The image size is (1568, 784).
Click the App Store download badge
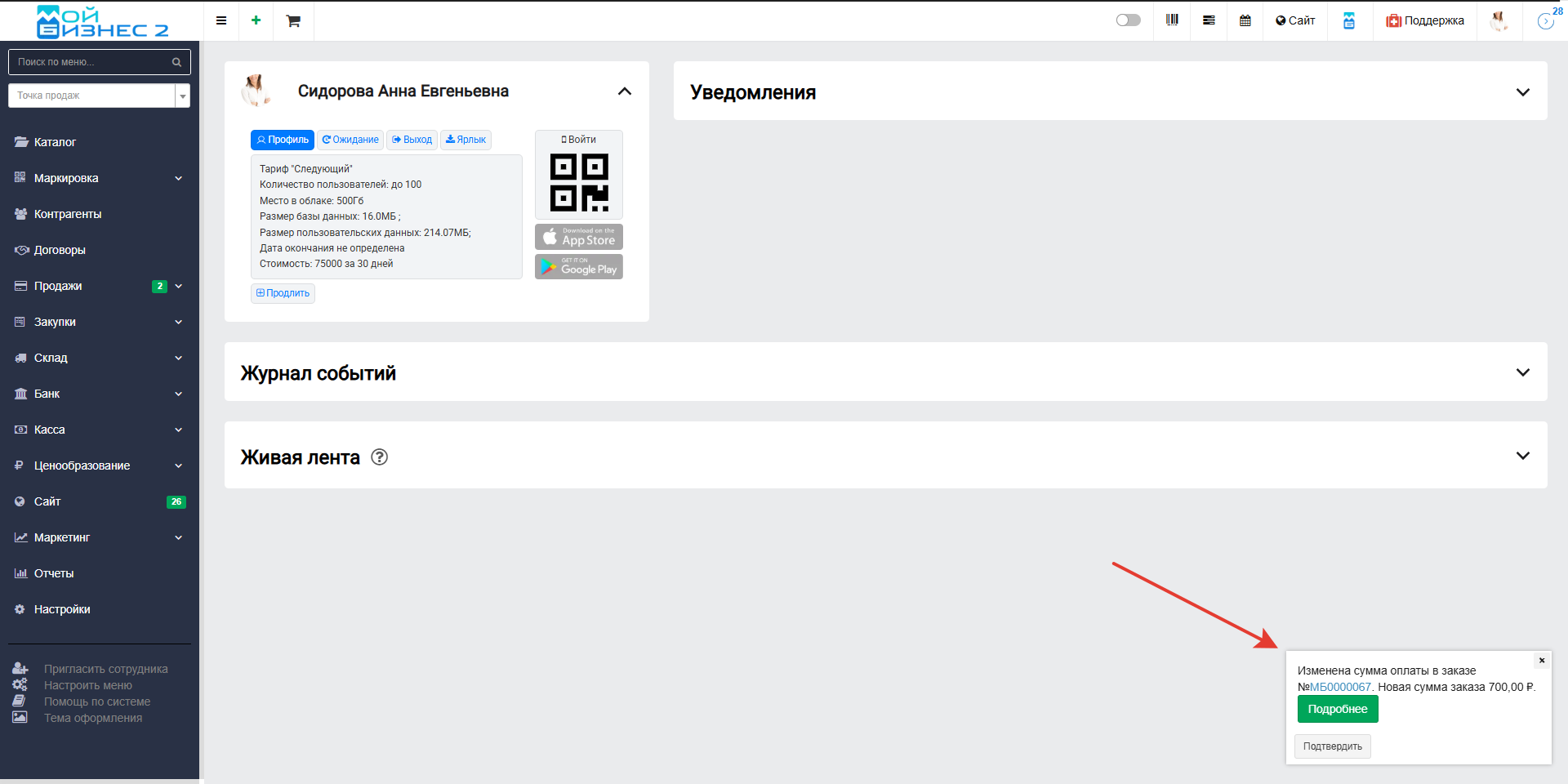pyautogui.click(x=578, y=237)
